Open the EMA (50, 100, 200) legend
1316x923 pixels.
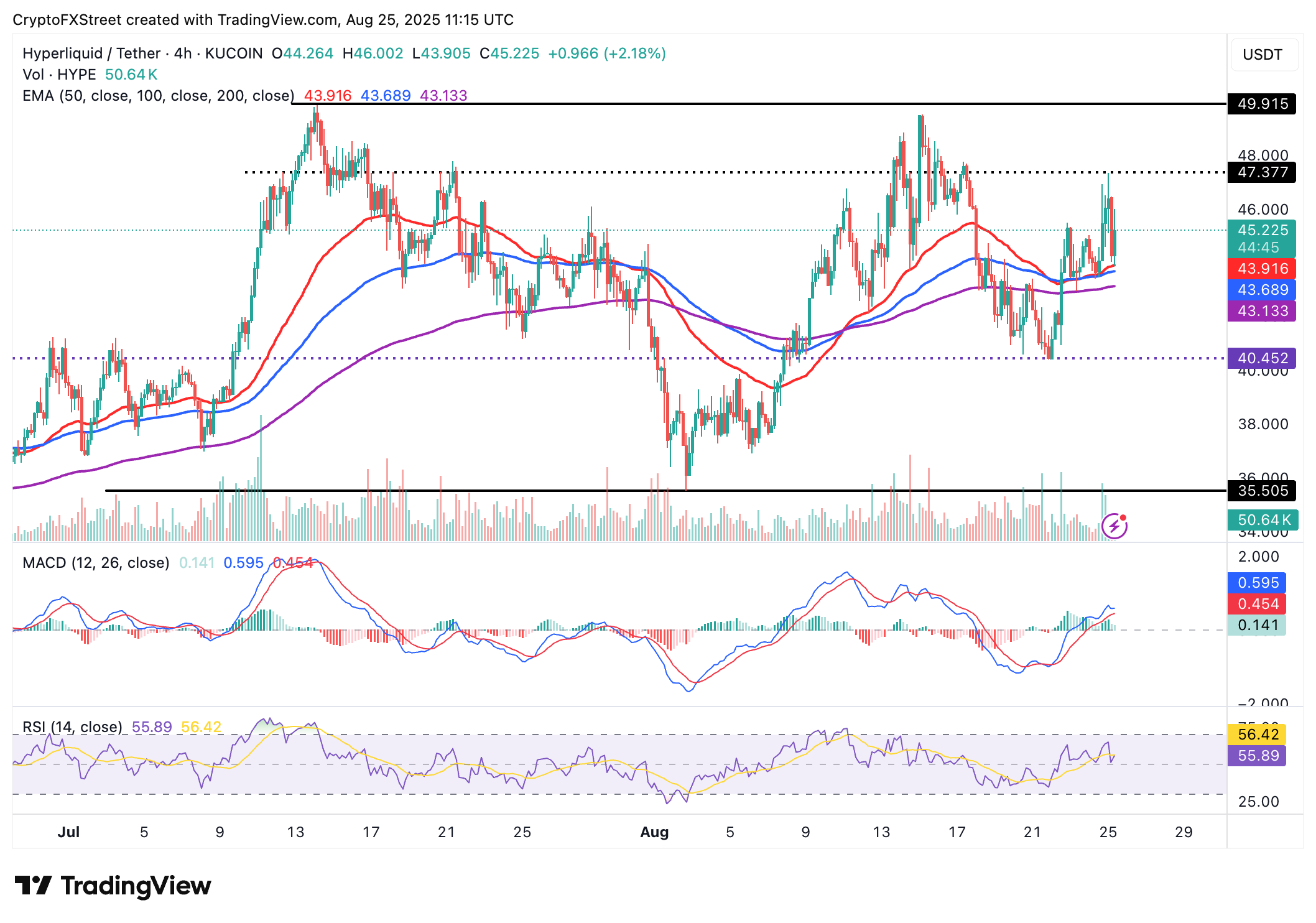click(x=159, y=96)
